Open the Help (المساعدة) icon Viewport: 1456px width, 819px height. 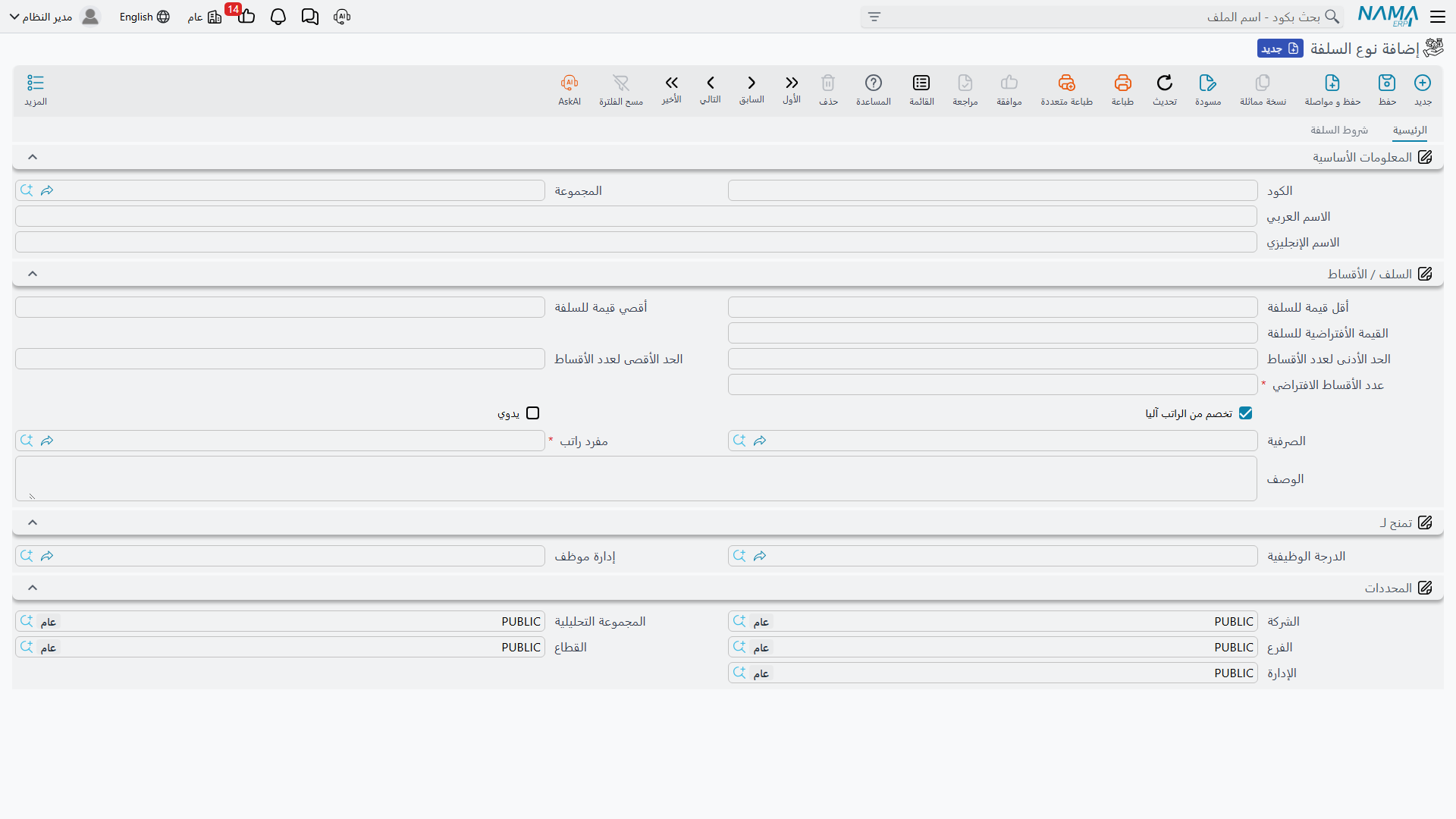(x=874, y=83)
